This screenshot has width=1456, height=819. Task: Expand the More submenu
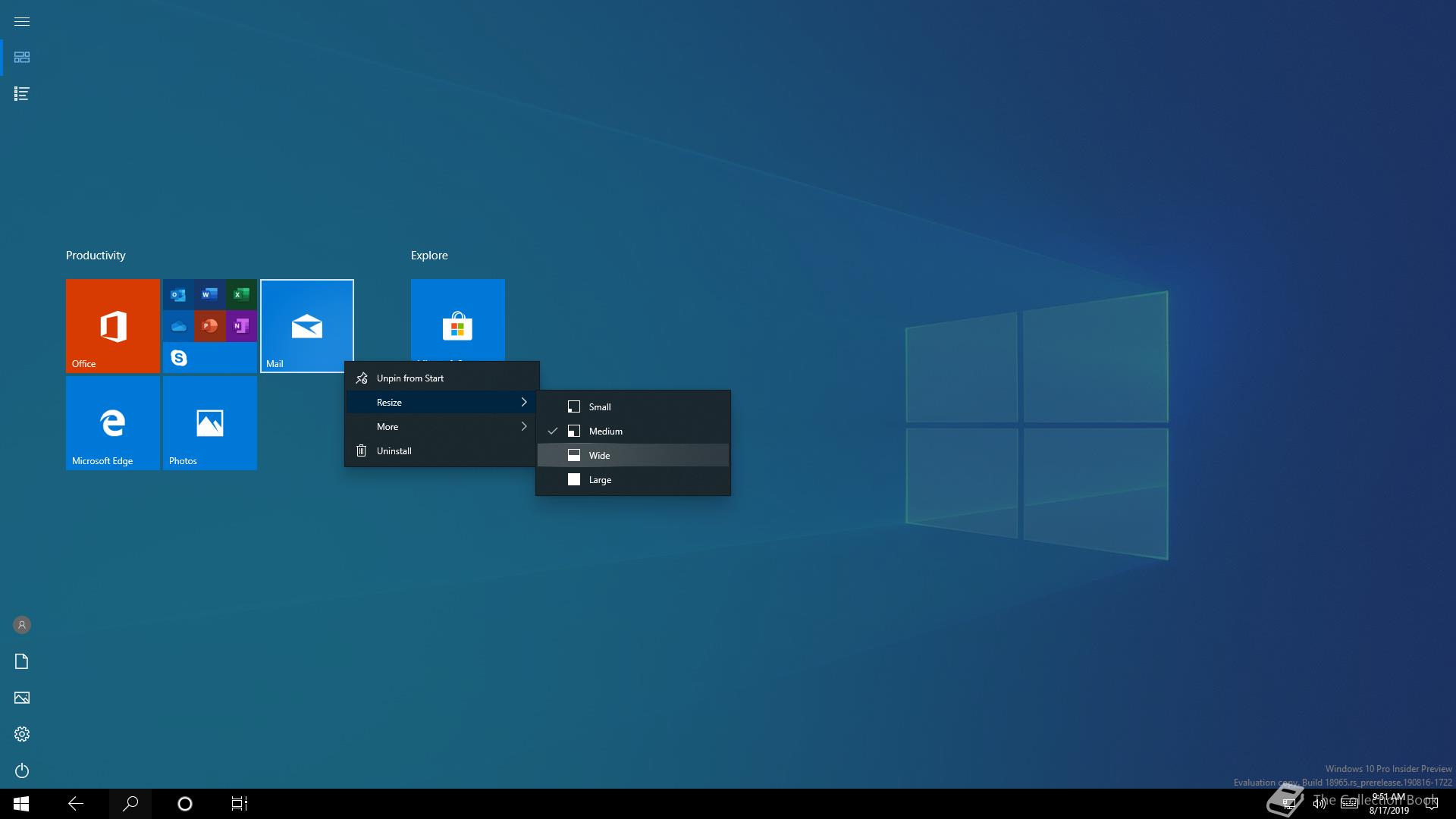click(442, 426)
